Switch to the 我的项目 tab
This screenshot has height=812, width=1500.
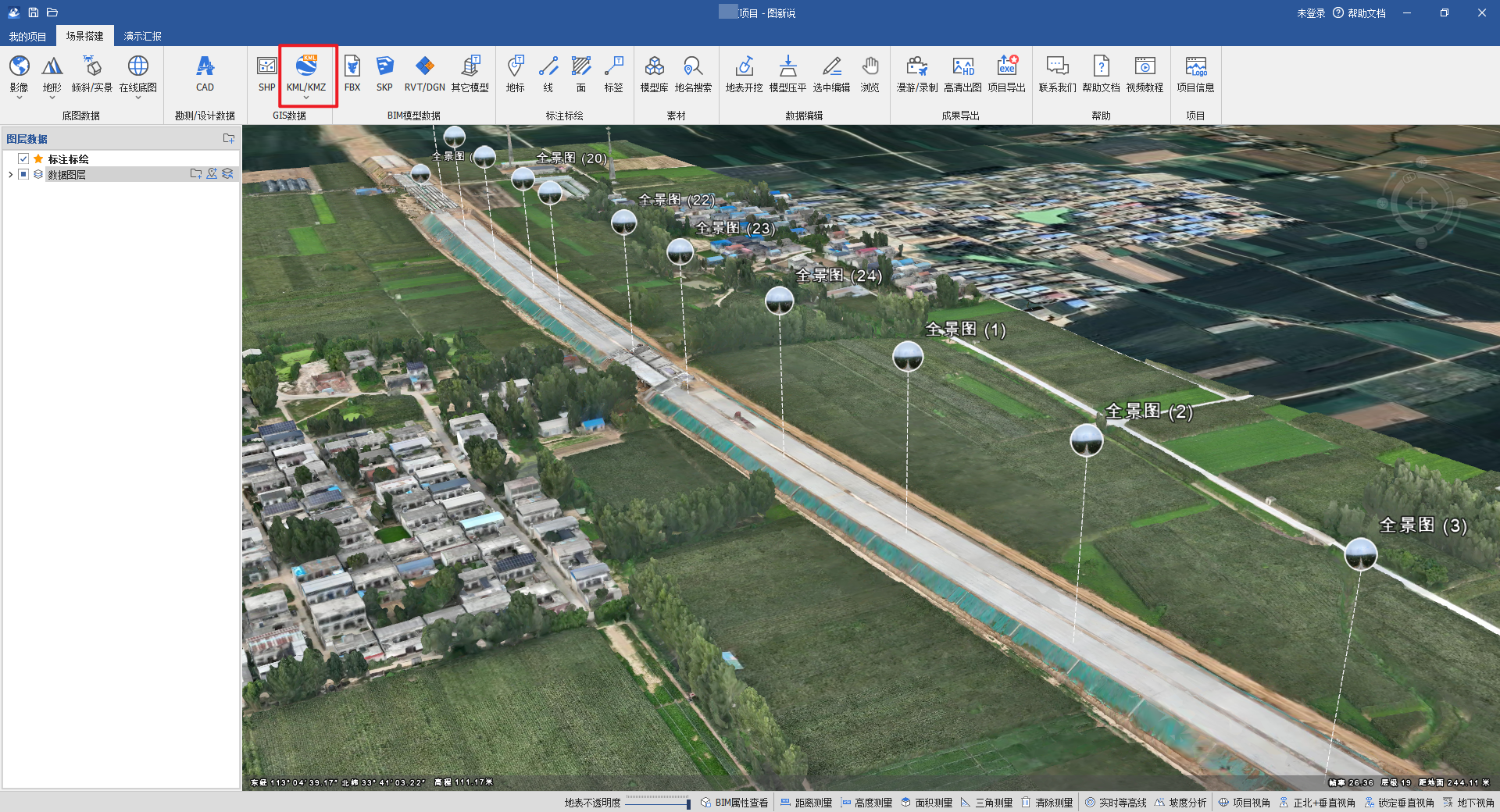(x=27, y=36)
